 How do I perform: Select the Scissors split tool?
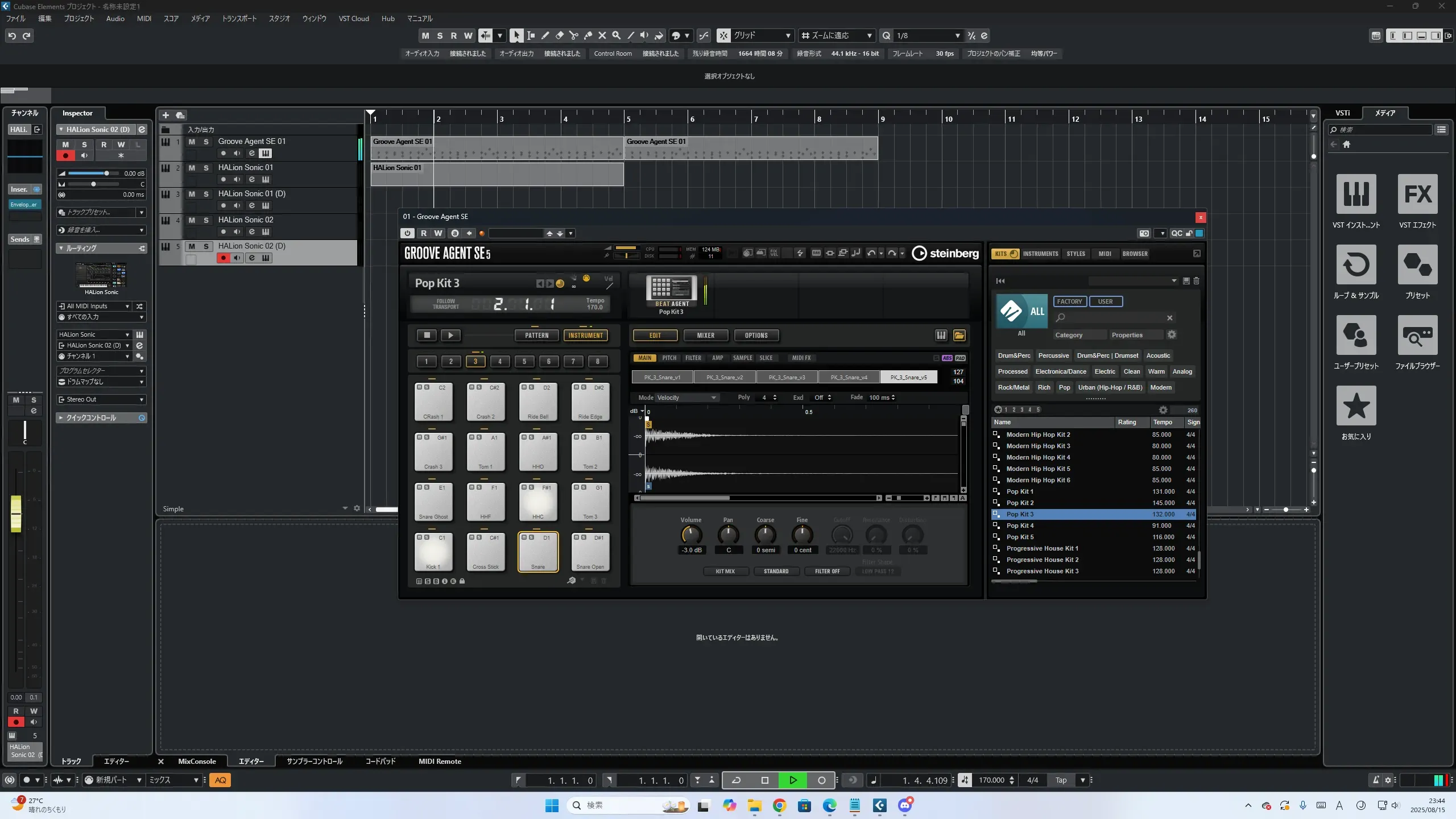pyautogui.click(x=573, y=36)
